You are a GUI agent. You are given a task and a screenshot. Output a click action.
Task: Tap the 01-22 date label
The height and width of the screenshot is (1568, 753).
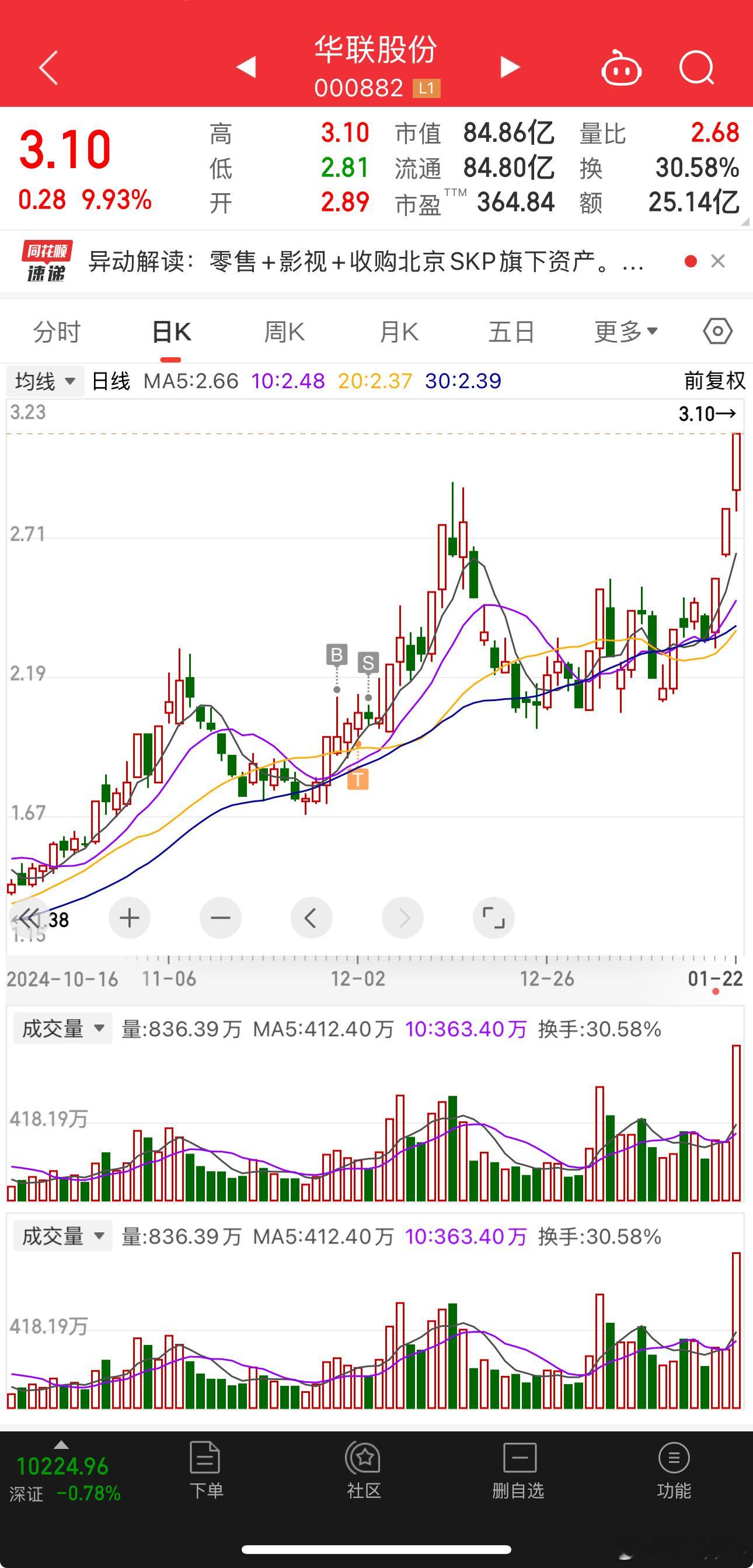[x=715, y=979]
